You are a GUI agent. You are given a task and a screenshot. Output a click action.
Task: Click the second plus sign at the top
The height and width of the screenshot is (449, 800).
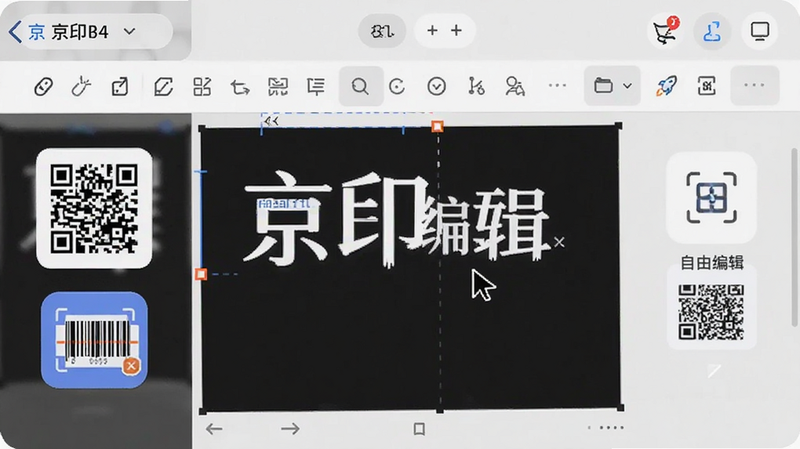[457, 31]
